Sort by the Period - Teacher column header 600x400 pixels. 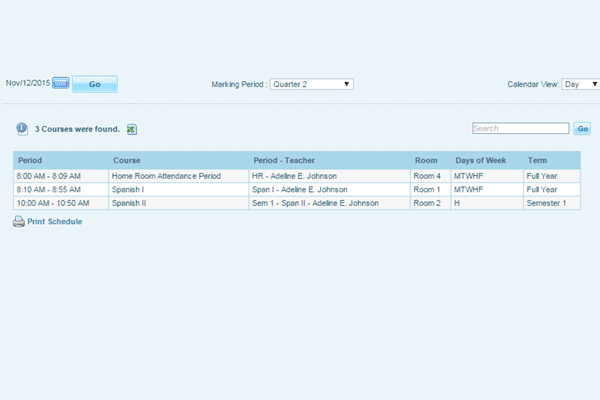pos(284,160)
